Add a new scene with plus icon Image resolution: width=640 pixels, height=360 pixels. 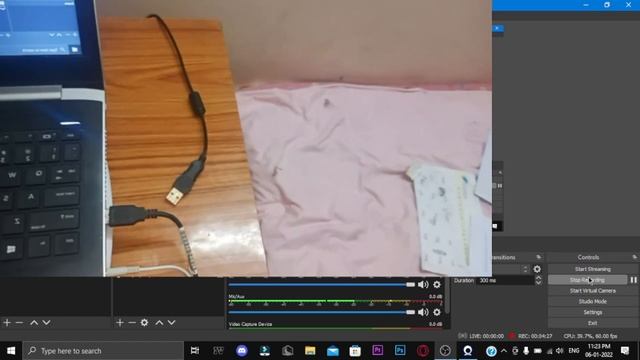[7, 322]
